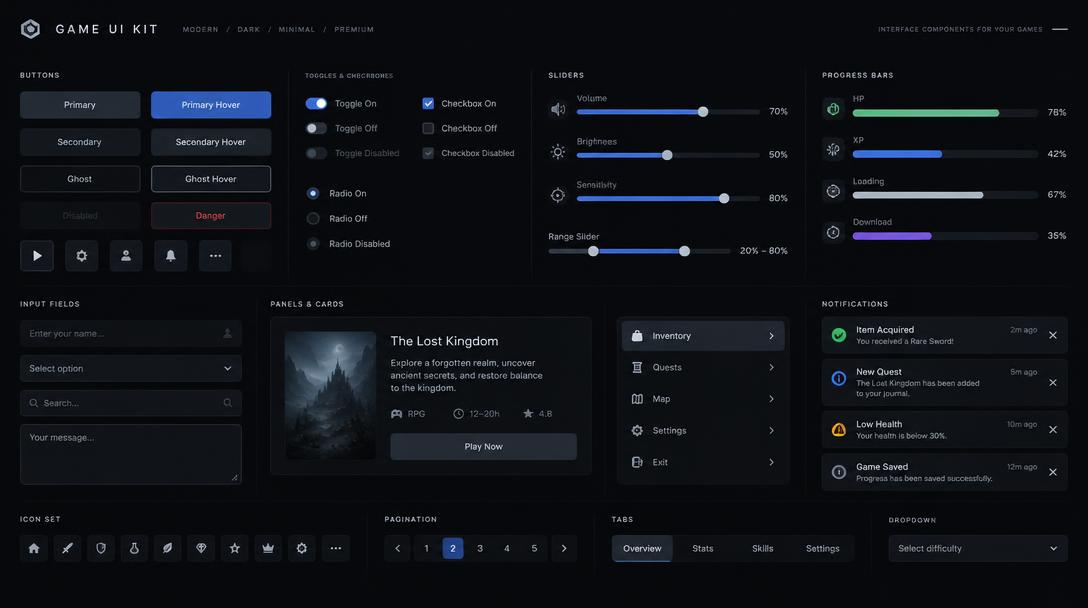Click the Volume speaker icon
Screen dimensions: 1088x608
click(558, 110)
